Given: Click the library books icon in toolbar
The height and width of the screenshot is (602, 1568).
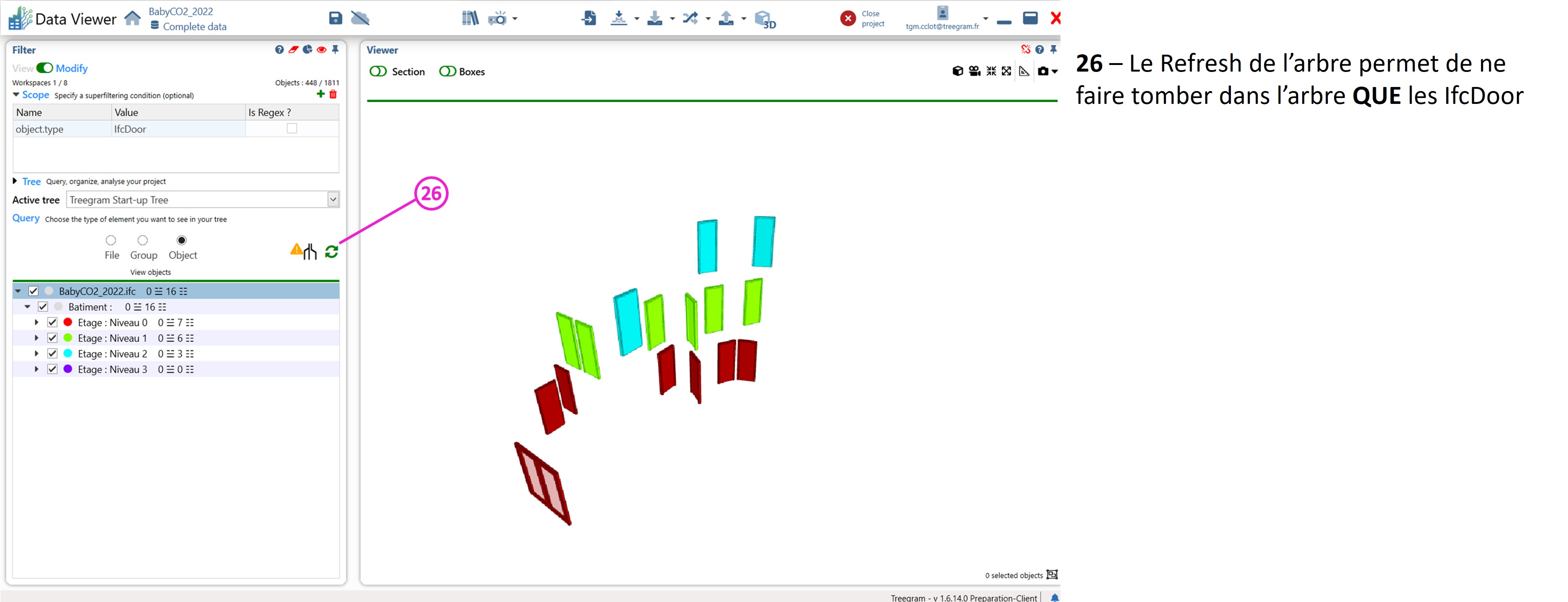Looking at the screenshot, I should coord(470,18).
